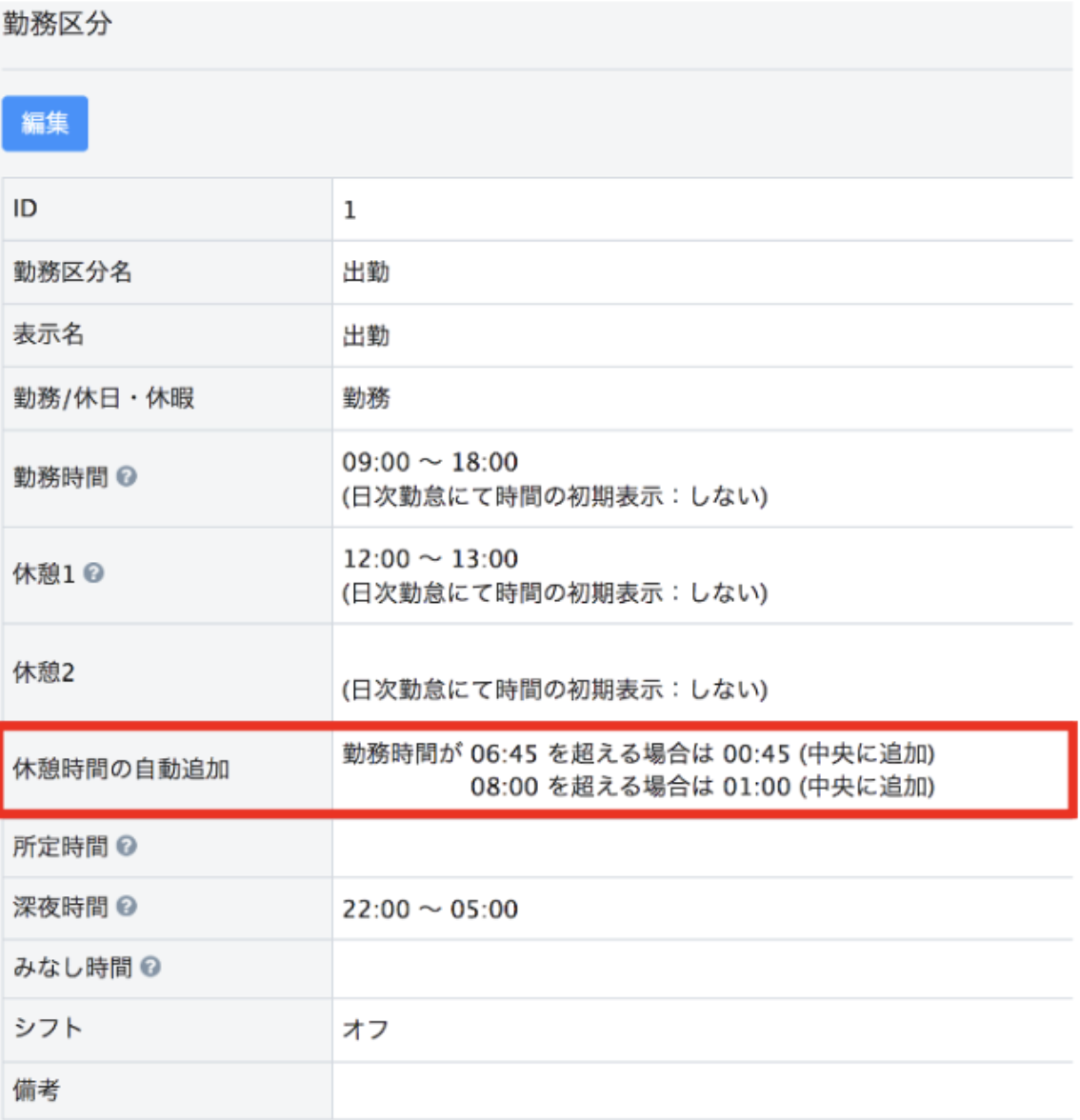1080x1120 pixels.
Task: Click 出勤 value in 表示名 row
Action: click(x=366, y=336)
